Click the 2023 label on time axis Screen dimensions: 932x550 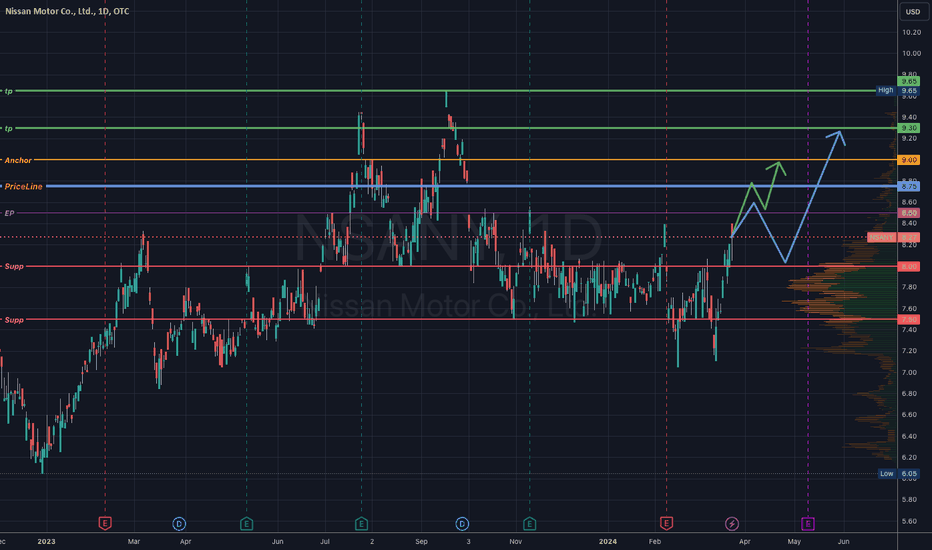46,541
